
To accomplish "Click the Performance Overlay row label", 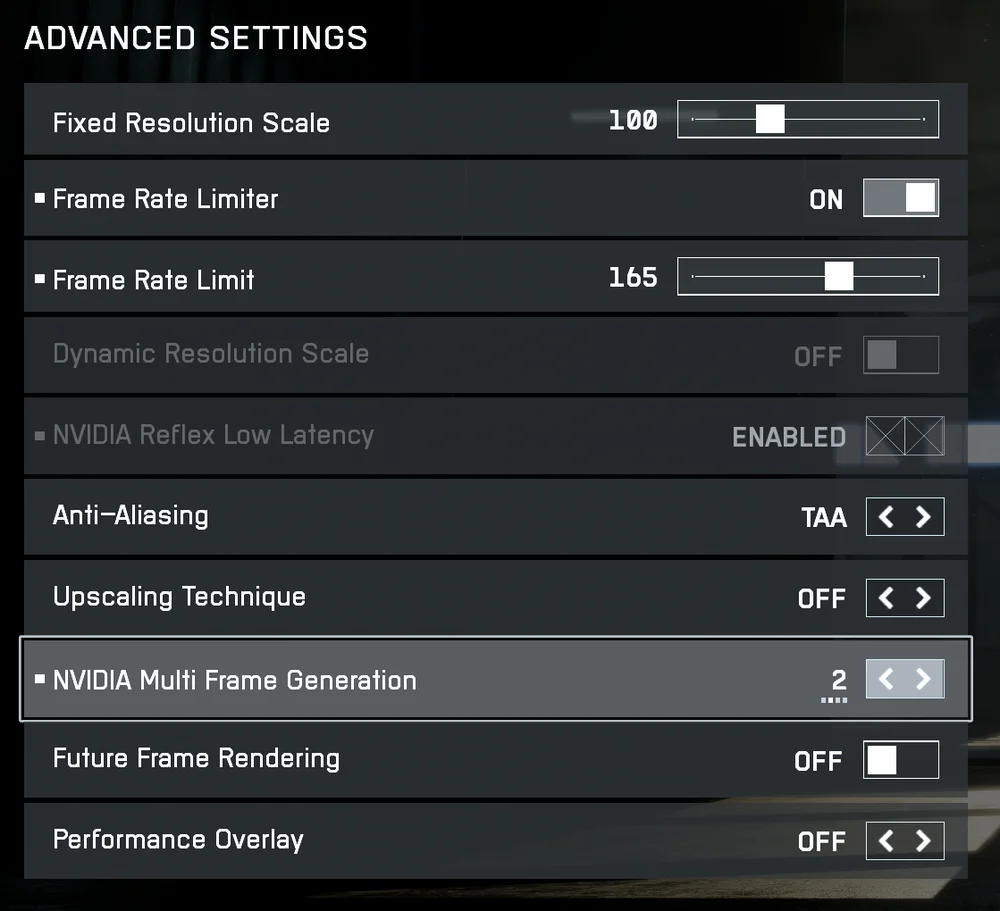I will click(x=178, y=839).
